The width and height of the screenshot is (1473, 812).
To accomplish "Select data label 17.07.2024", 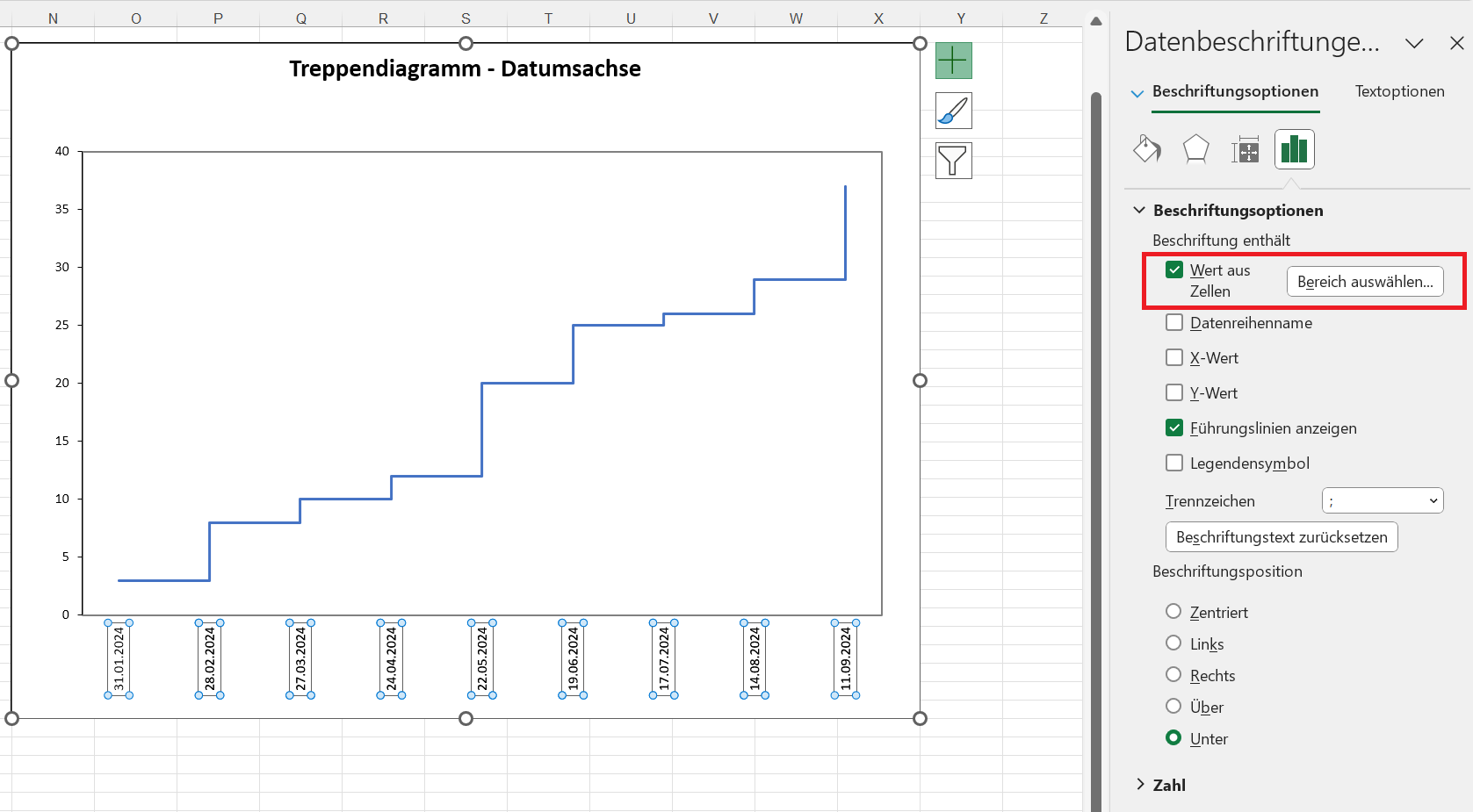I will click(664, 659).
